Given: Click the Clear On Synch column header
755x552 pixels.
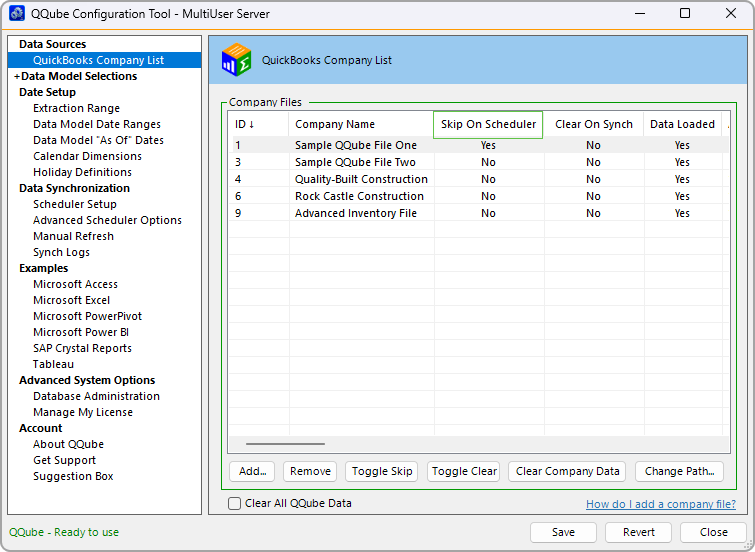Looking at the screenshot, I should [594, 124].
